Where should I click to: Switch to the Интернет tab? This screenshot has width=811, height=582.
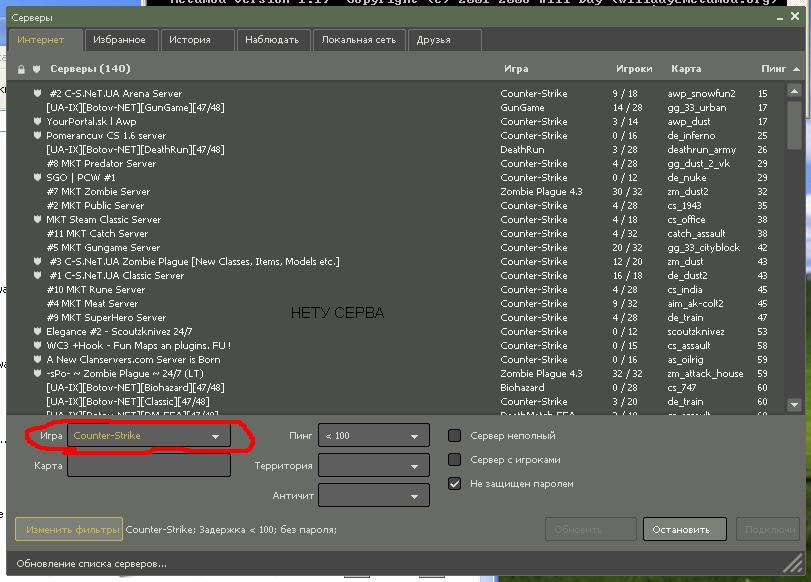46,40
